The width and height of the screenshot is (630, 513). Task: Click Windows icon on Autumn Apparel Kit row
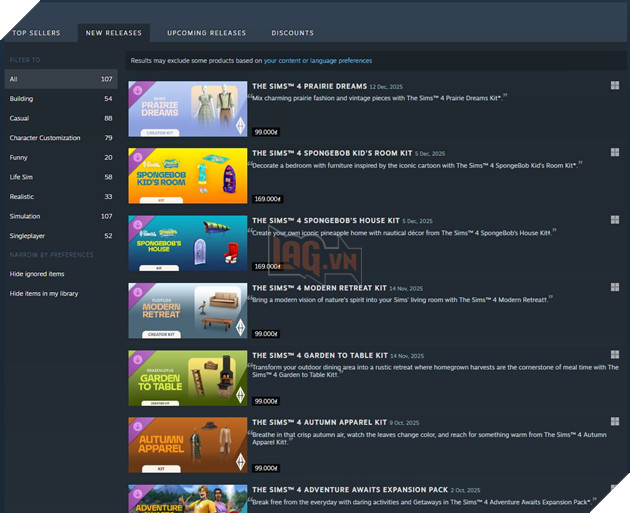pos(615,422)
